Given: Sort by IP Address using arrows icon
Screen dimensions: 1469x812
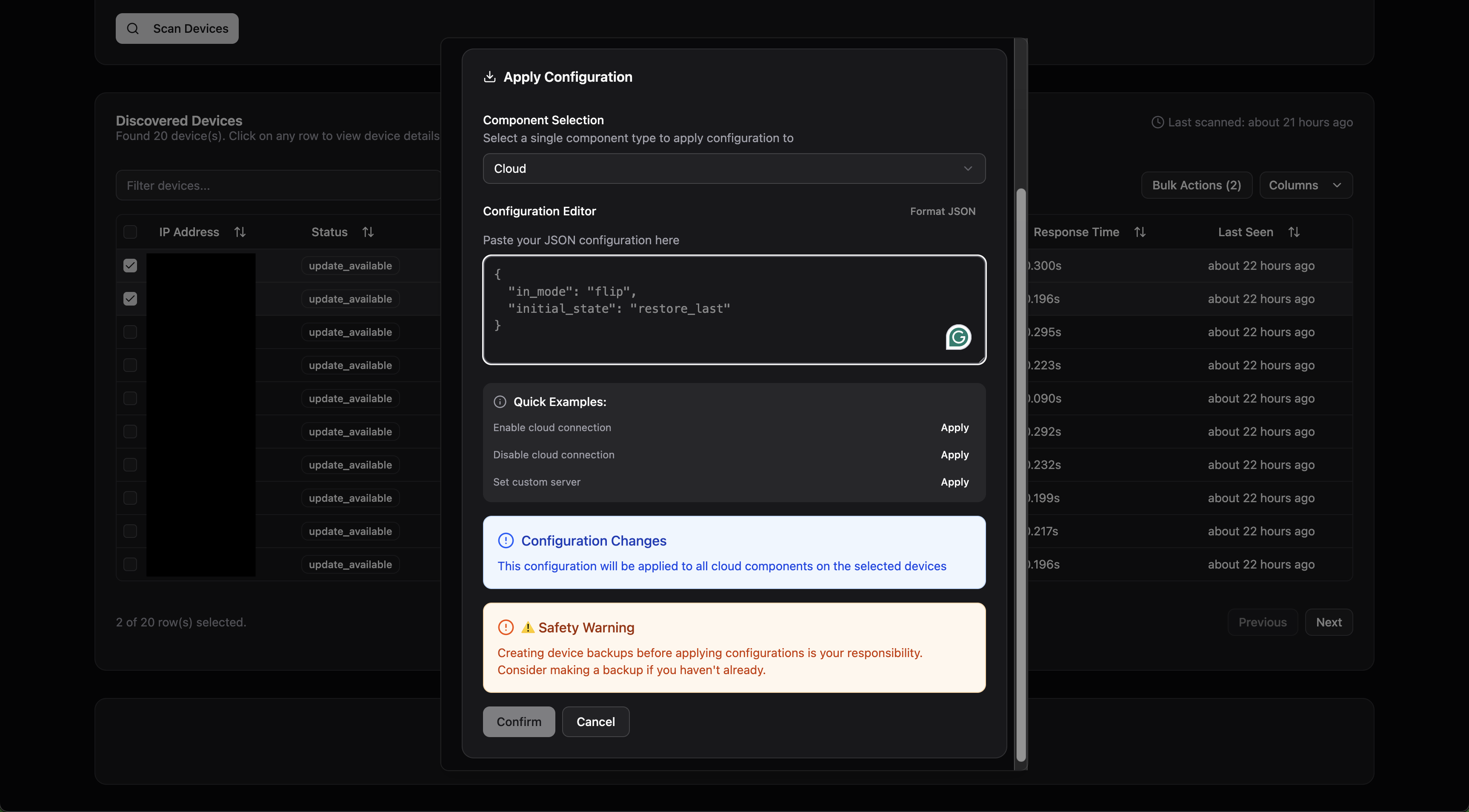Looking at the screenshot, I should pyautogui.click(x=240, y=232).
